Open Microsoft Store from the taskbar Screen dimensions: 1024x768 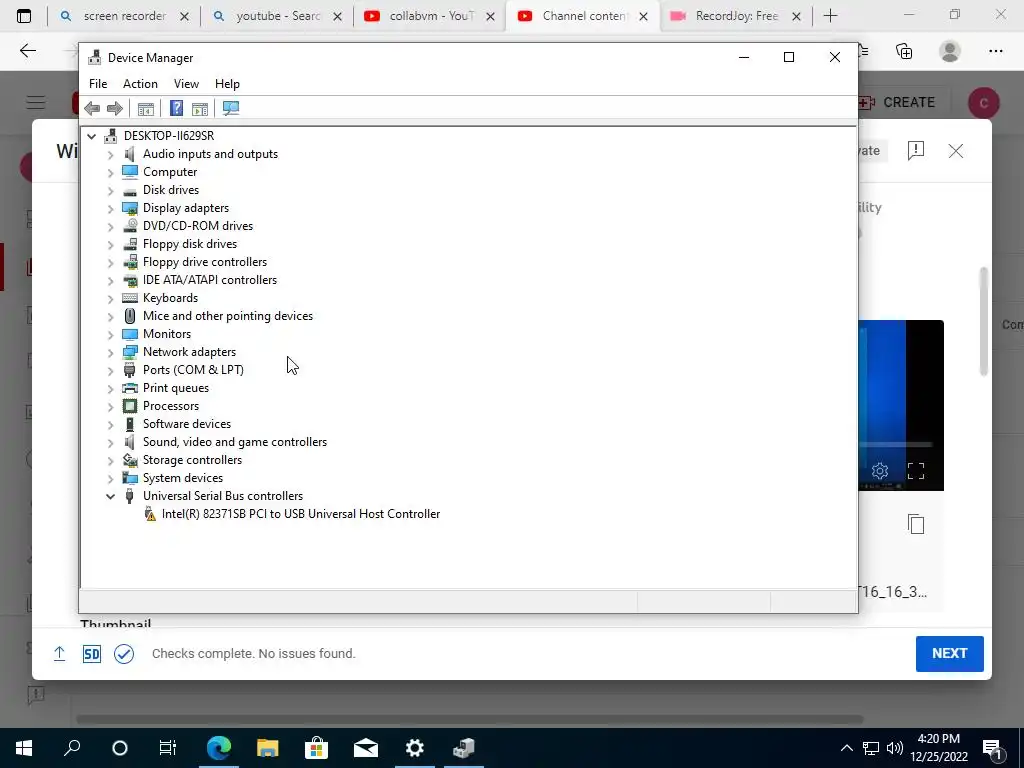pos(317,748)
